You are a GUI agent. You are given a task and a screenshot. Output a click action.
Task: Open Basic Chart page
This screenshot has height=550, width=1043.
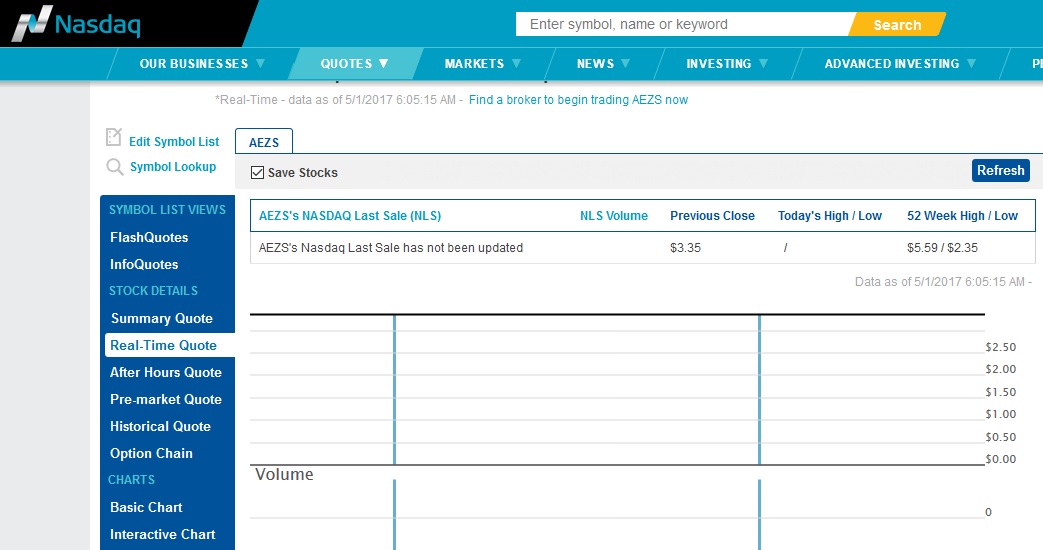[x=146, y=507]
